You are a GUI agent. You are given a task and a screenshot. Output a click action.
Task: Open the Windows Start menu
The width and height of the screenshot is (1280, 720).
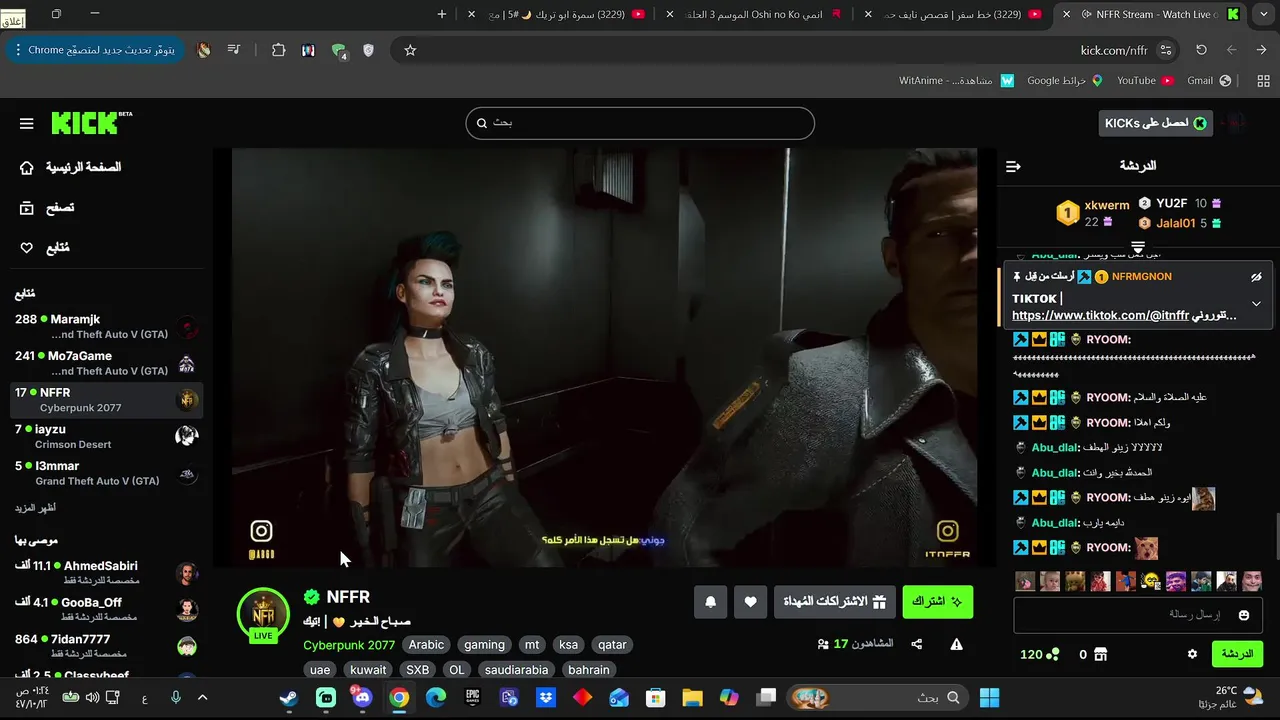[x=990, y=698]
